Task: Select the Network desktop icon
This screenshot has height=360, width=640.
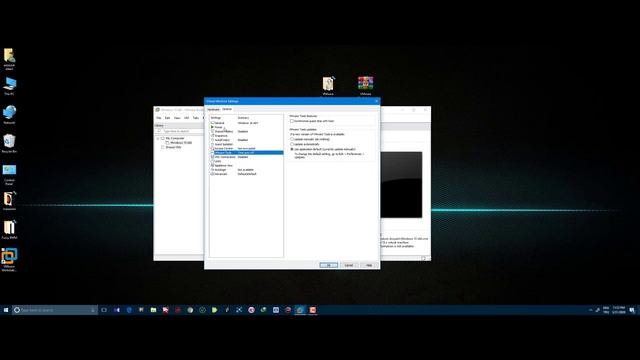Action: pyautogui.click(x=9, y=115)
